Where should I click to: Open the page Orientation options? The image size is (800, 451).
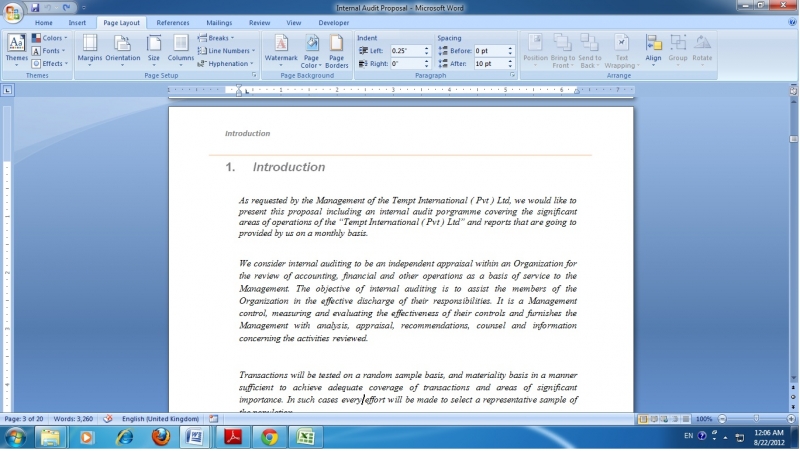(123, 48)
